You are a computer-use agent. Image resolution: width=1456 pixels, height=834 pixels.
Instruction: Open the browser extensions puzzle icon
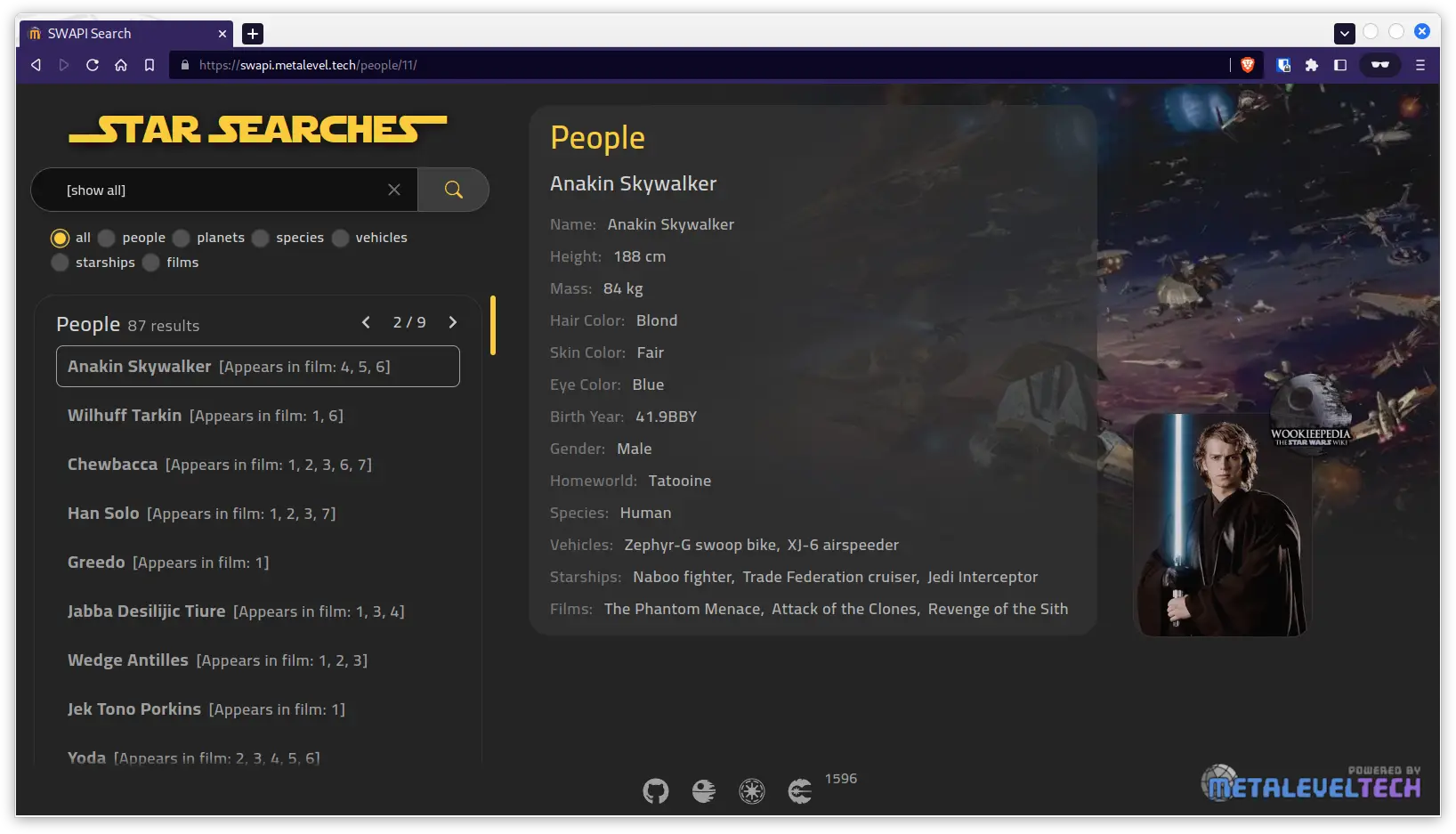1312,65
